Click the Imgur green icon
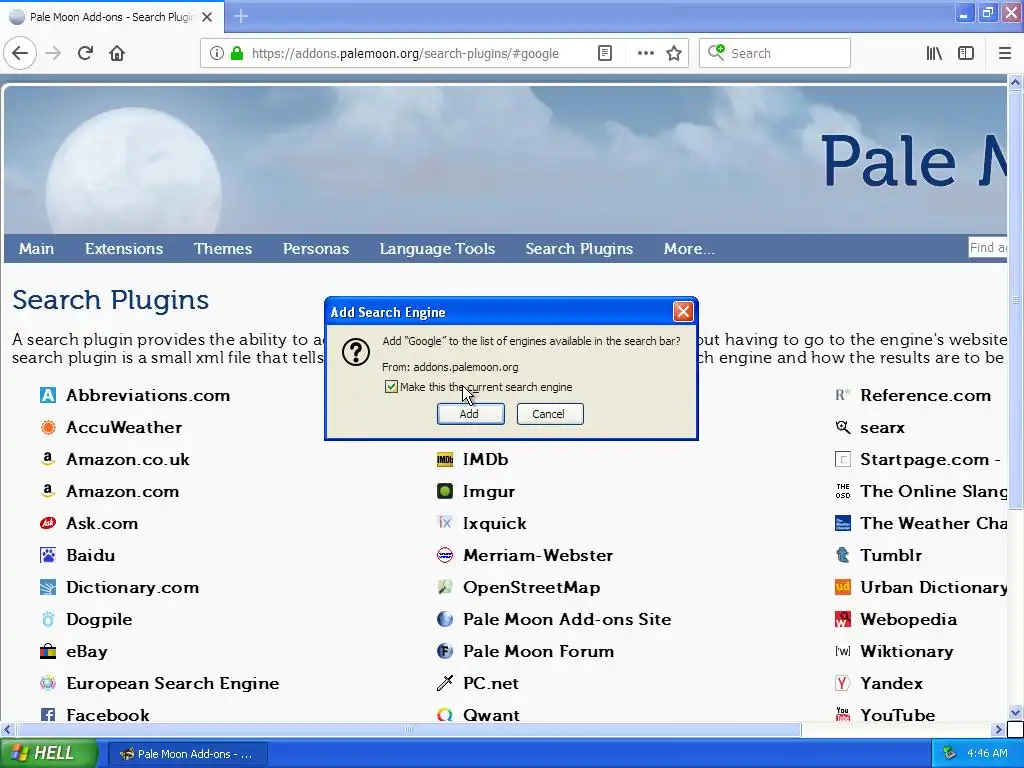The height and width of the screenshot is (768, 1024). (445, 491)
